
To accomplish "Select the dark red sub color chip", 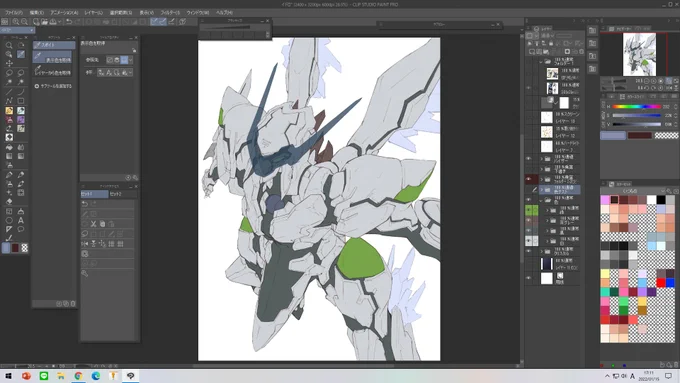I will coord(640,135).
